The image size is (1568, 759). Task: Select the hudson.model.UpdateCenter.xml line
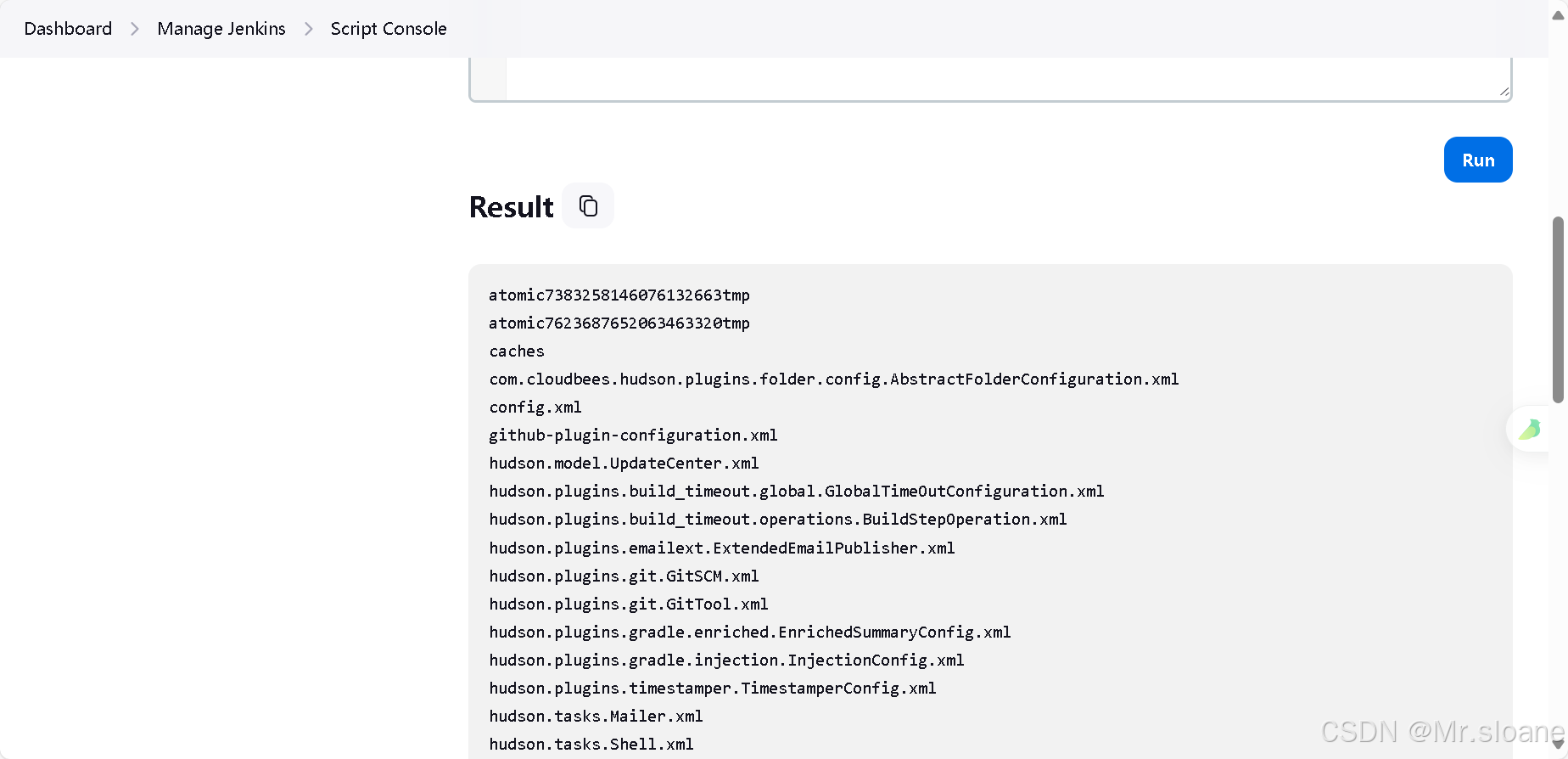(x=624, y=464)
